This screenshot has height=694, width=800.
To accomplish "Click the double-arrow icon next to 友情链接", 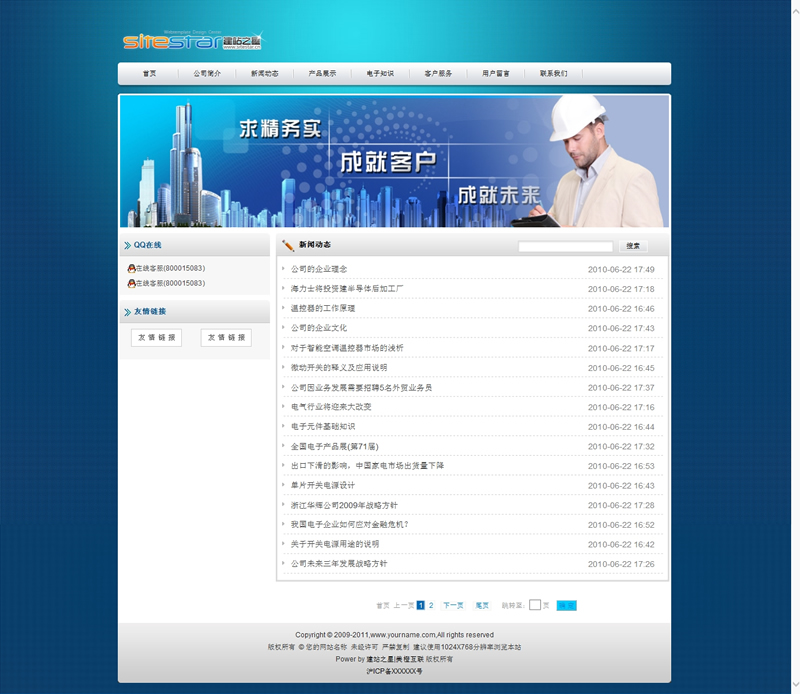I will pos(127,312).
